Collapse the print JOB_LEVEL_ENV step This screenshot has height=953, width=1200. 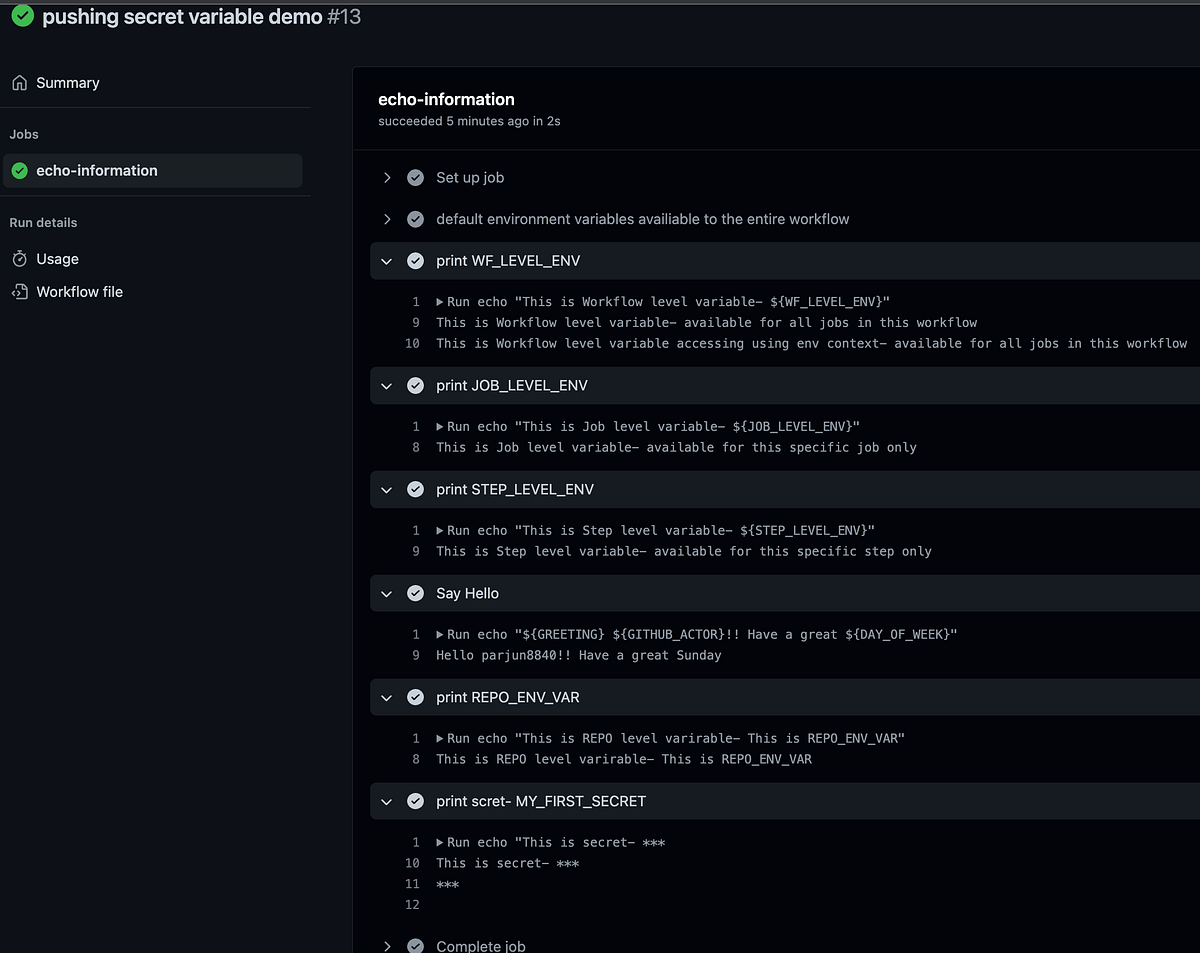387,386
